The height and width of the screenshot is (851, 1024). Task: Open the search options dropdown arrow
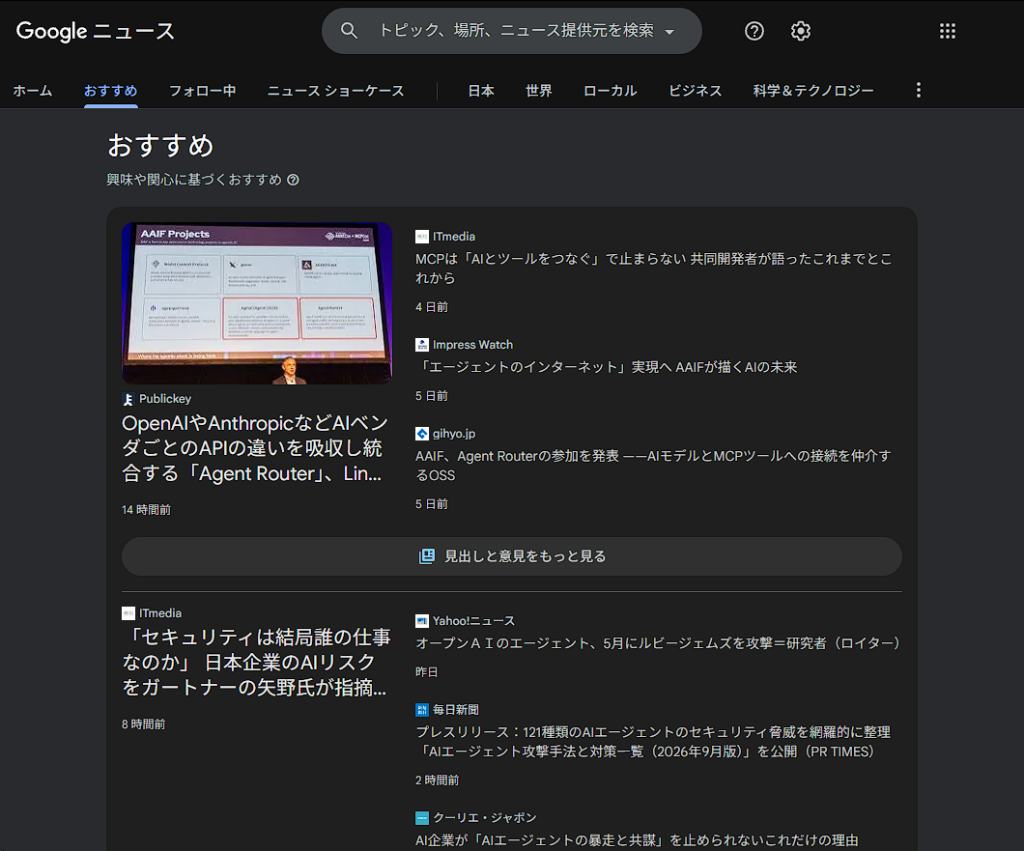(x=669, y=31)
